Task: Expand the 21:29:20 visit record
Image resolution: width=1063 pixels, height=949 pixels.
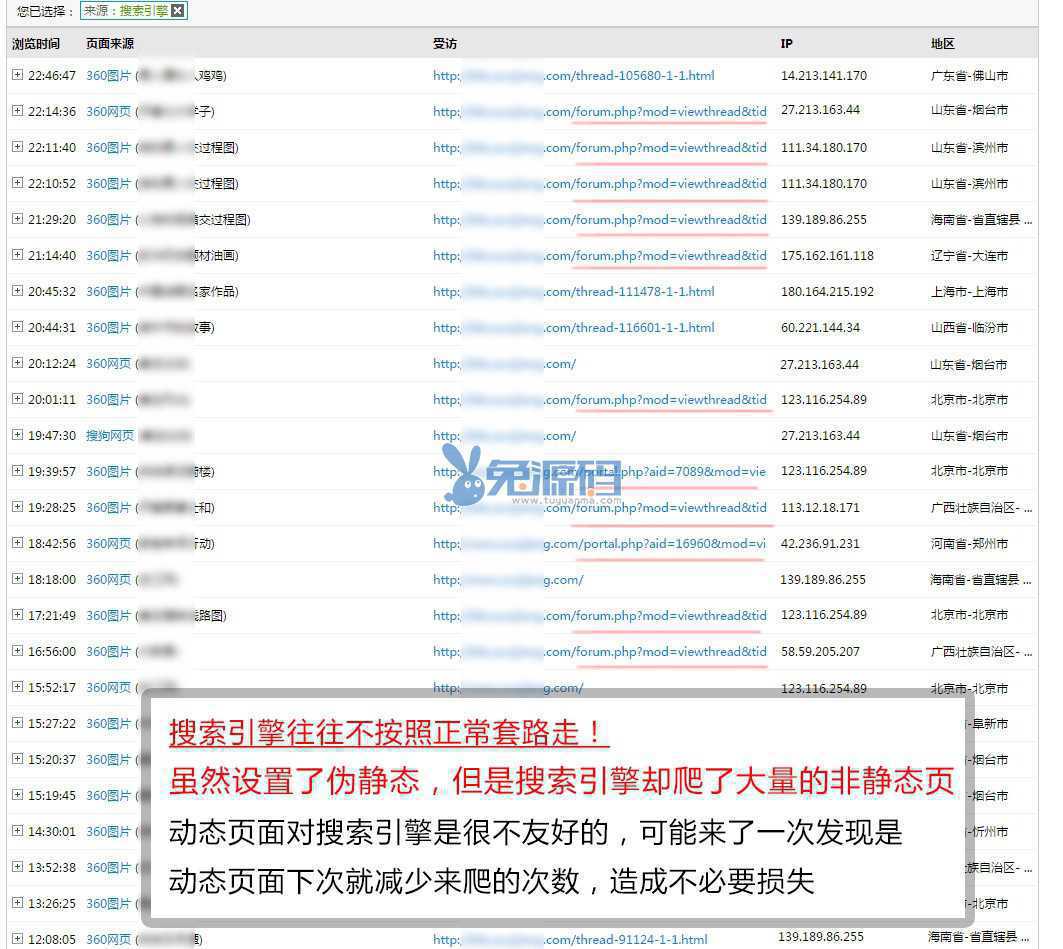Action: click(x=17, y=219)
